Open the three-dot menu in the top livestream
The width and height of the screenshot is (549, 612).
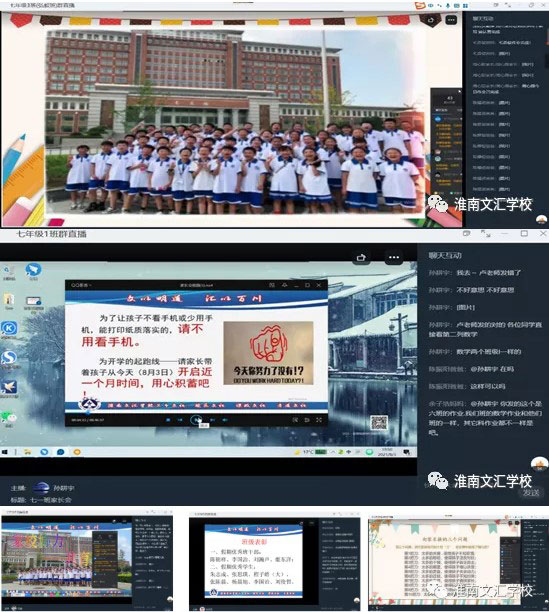pyautogui.click(x=451, y=20)
